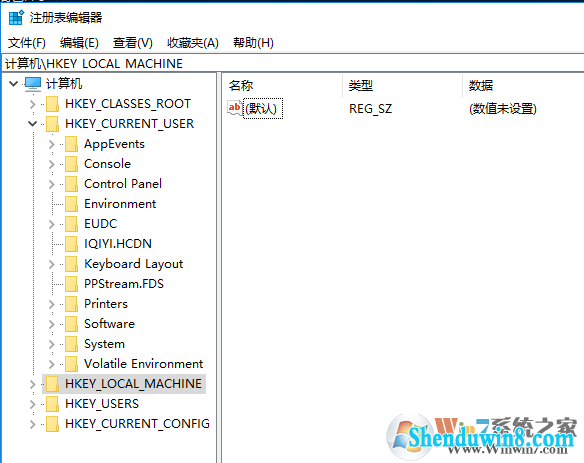Open the 收藏夹(A) menu
The width and height of the screenshot is (584, 463).
pyautogui.click(x=193, y=43)
